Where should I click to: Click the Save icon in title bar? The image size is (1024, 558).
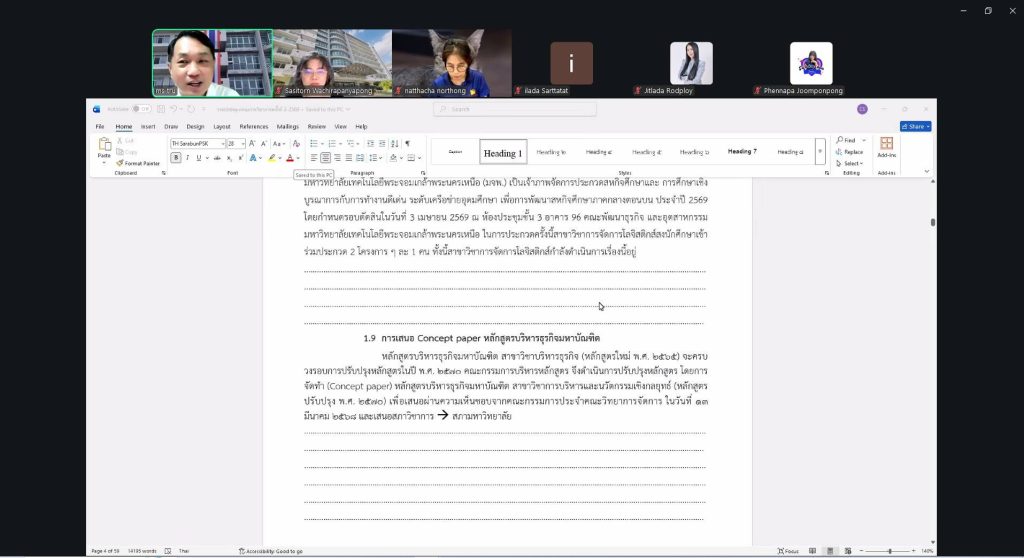click(x=161, y=109)
